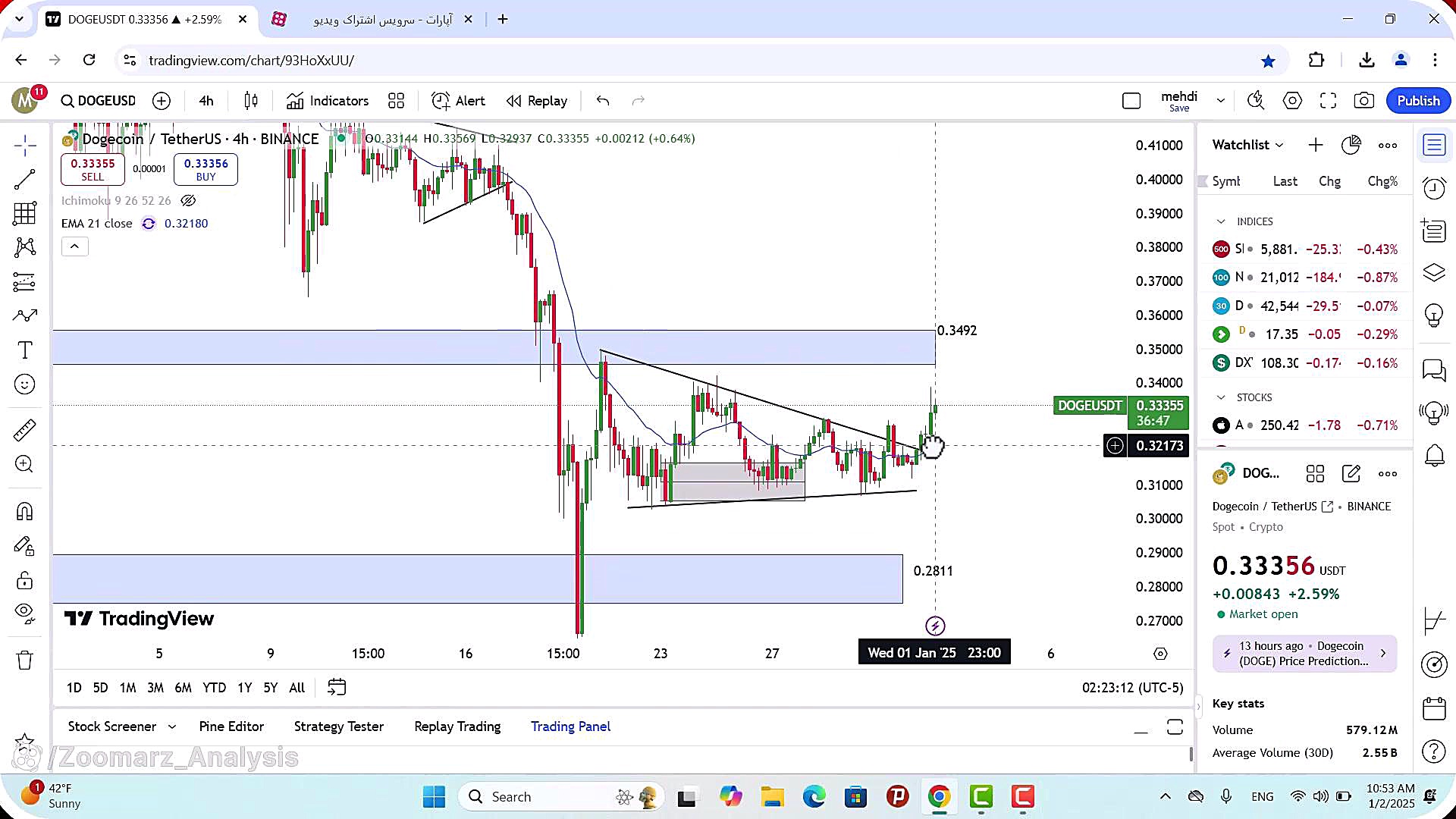Open the layout setup square icon
The height and width of the screenshot is (819, 1456).
1131,101
